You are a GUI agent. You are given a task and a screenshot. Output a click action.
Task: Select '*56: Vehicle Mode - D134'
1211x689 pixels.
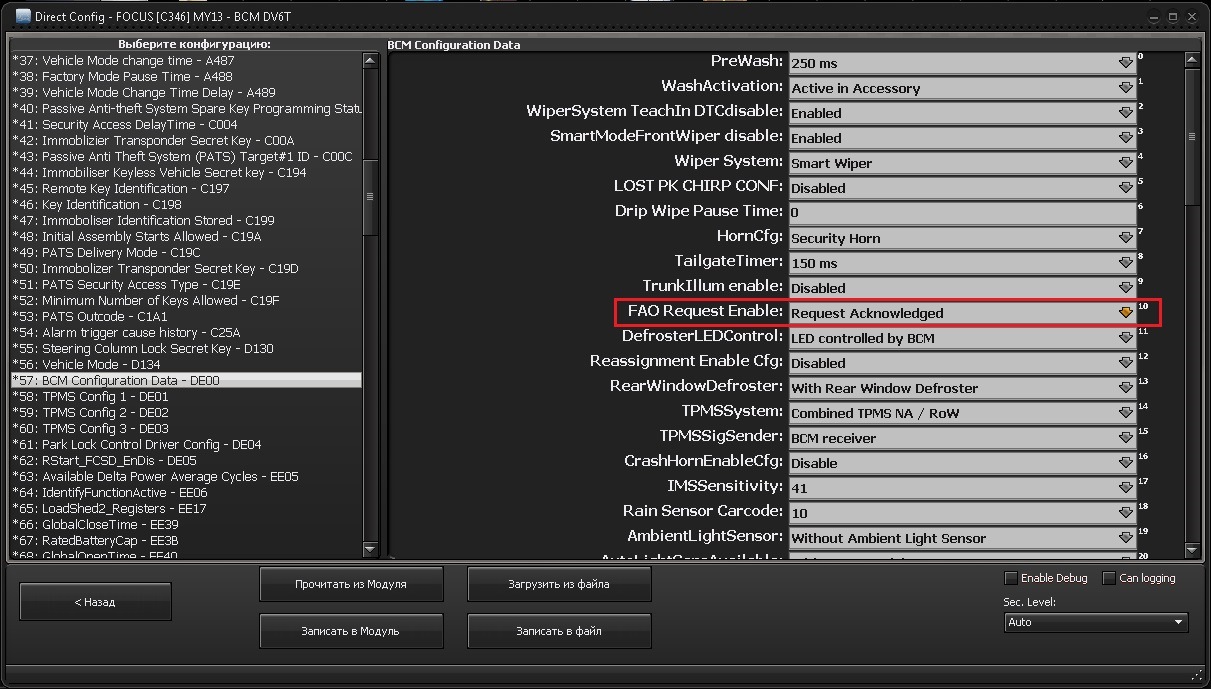186,364
